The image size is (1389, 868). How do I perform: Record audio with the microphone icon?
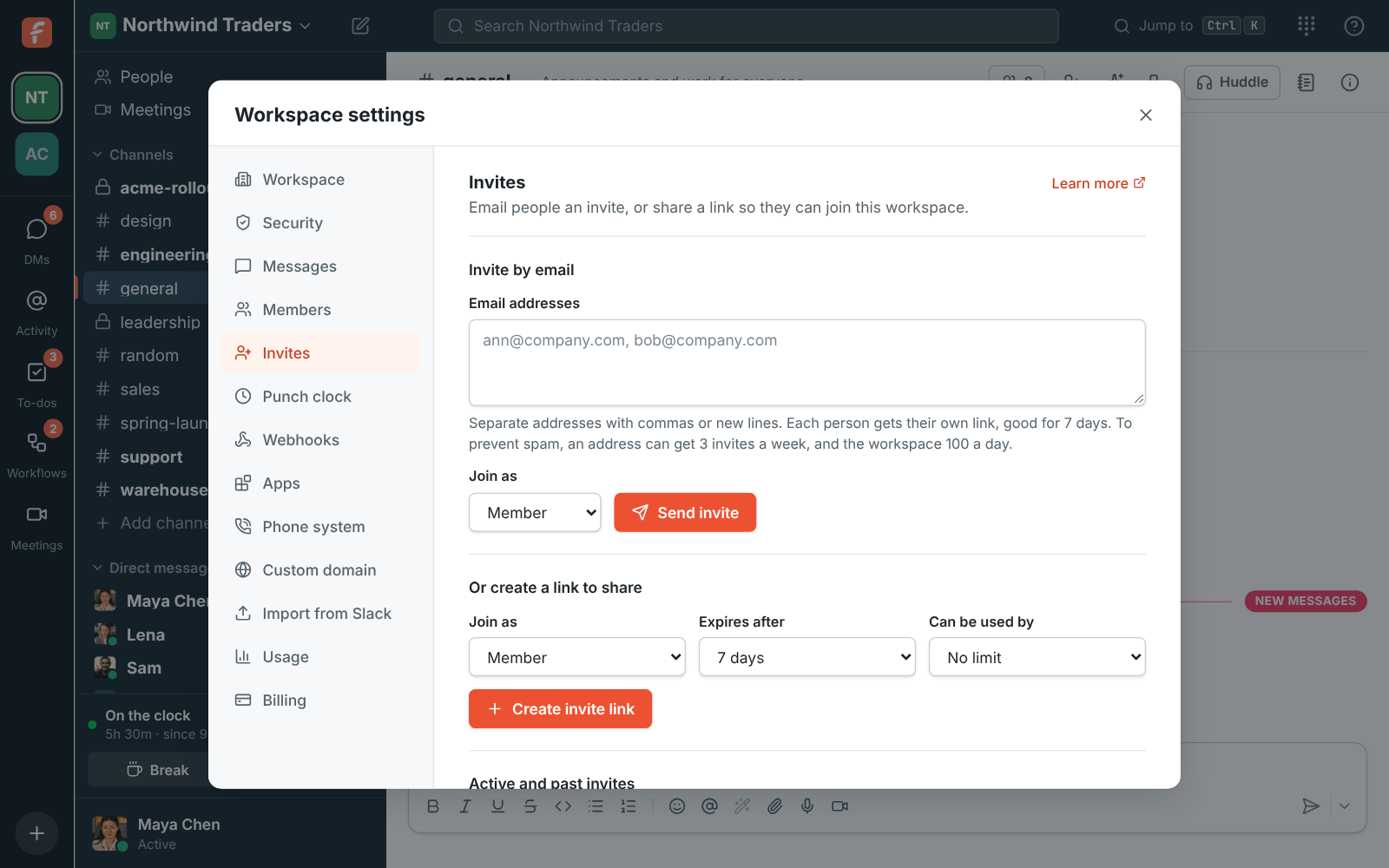coord(807,806)
